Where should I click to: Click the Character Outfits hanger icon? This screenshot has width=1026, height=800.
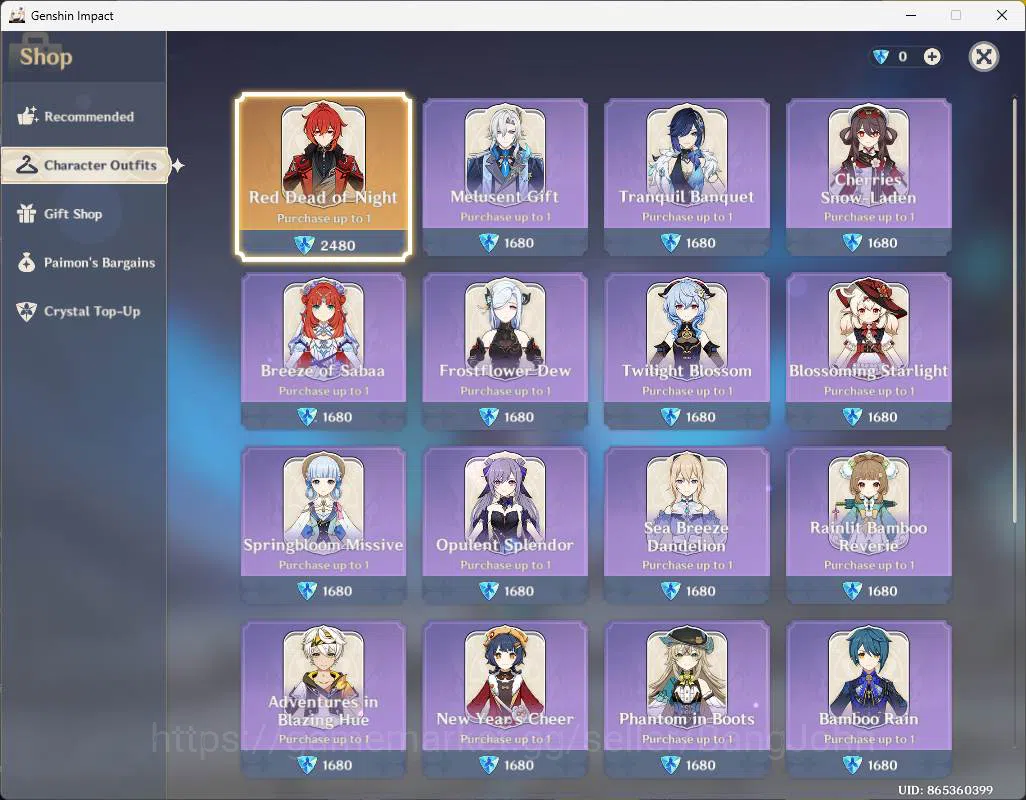tap(27, 165)
